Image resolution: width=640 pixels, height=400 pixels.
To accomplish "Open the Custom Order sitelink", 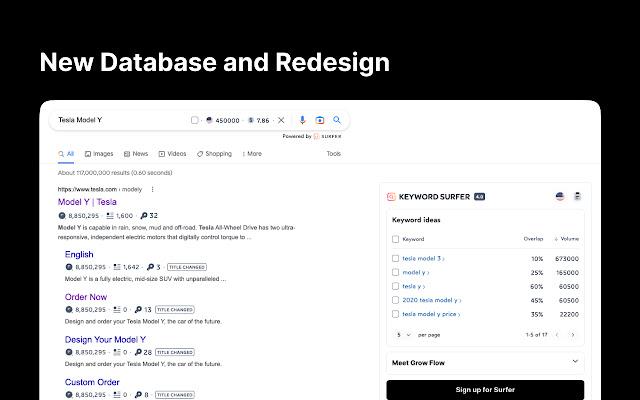I will click(x=92, y=382).
